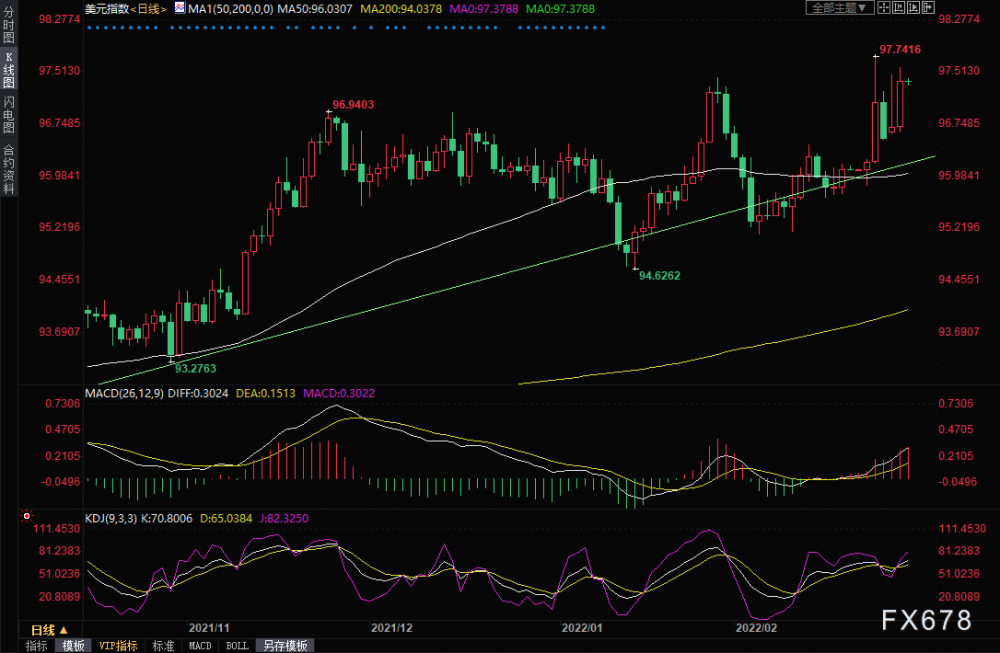Switch to K线图 side tab
1000x653 pixels.
[8, 70]
